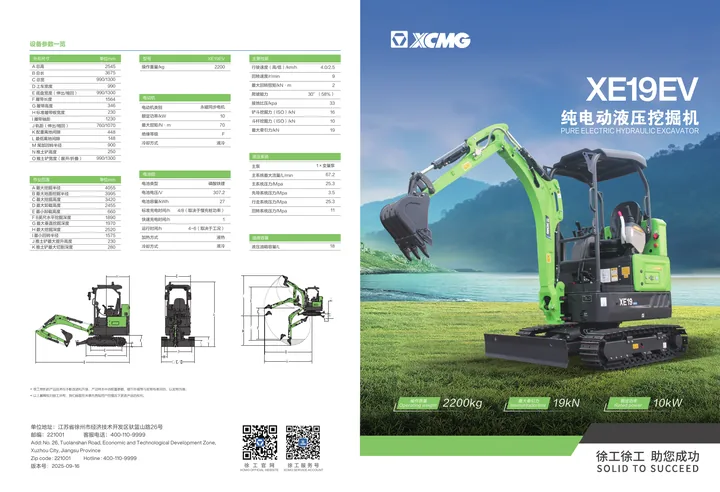The image size is (720, 492).
Task: Select the pilot system pressure value 3.5
Action: 332,192
